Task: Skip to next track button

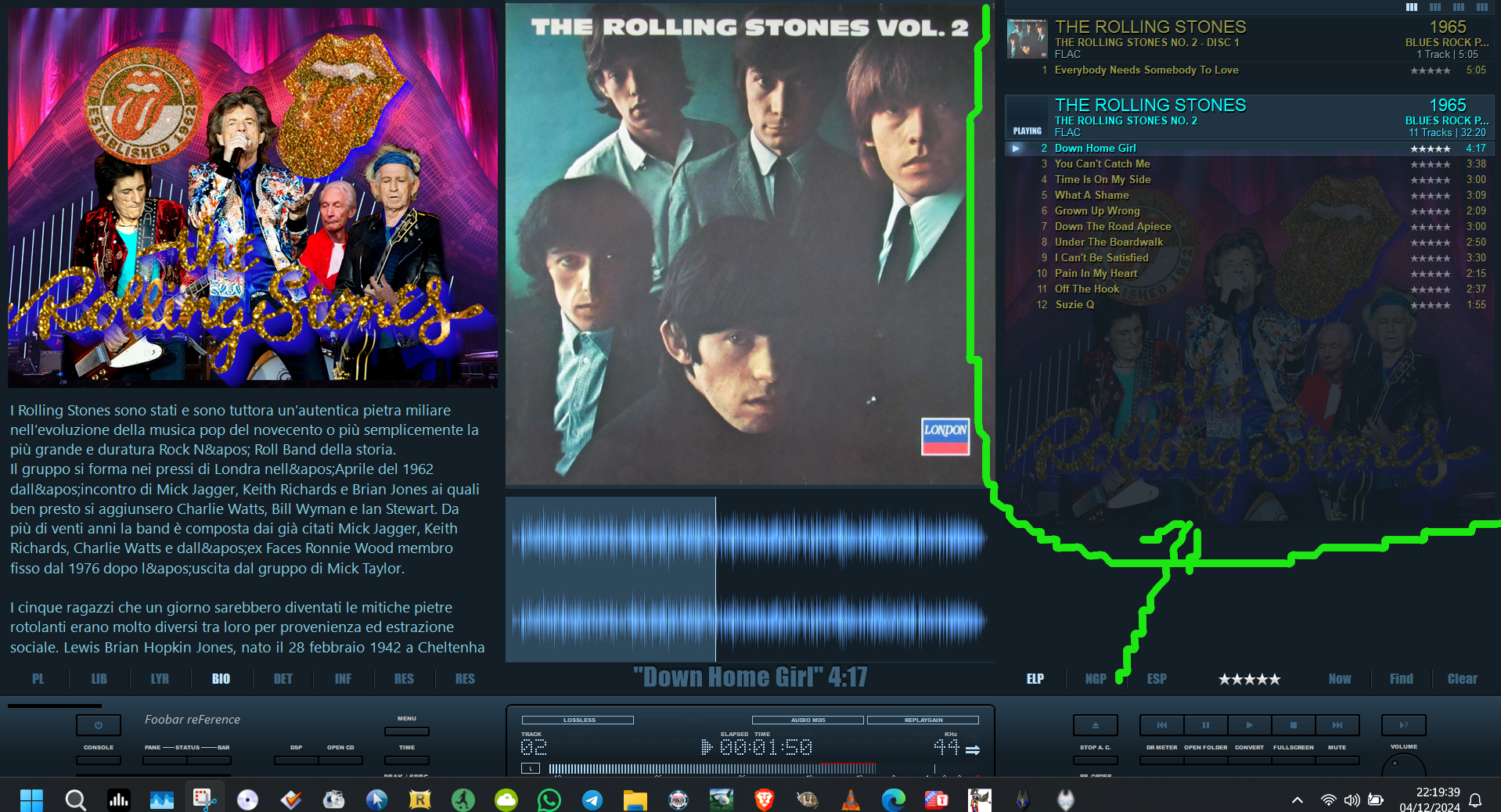Action: coord(1337,725)
